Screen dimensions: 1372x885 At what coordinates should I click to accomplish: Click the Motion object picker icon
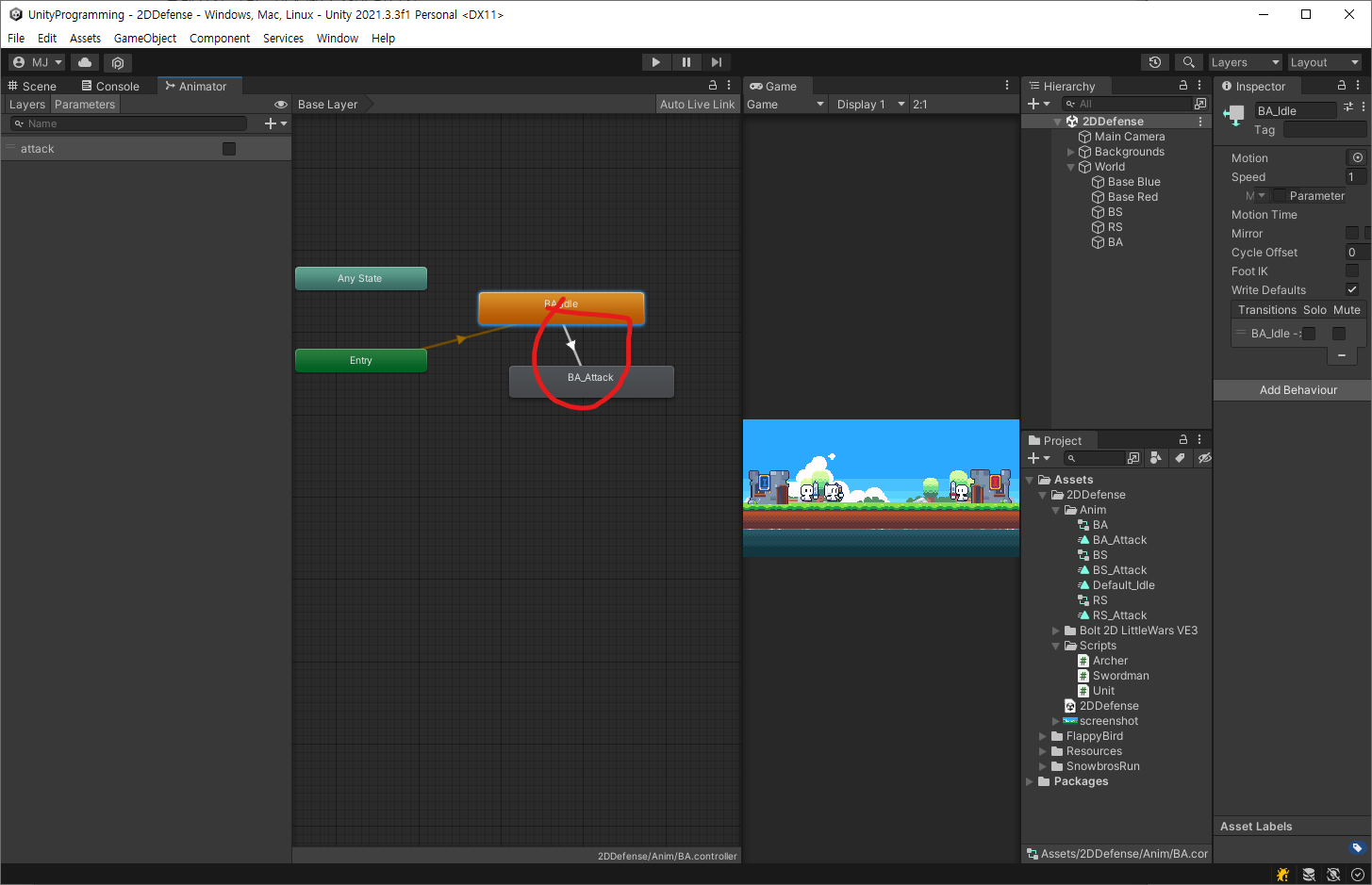tap(1358, 157)
